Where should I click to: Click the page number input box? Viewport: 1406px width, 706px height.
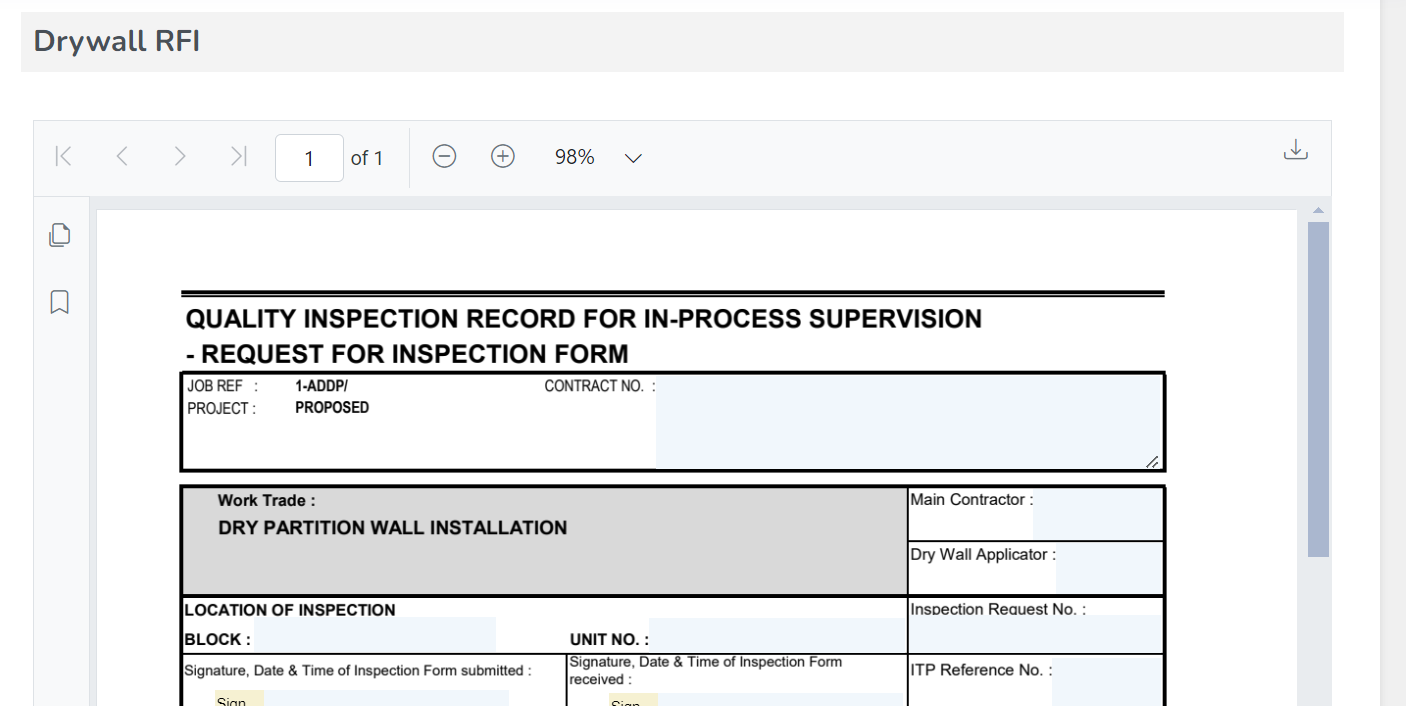coord(309,158)
